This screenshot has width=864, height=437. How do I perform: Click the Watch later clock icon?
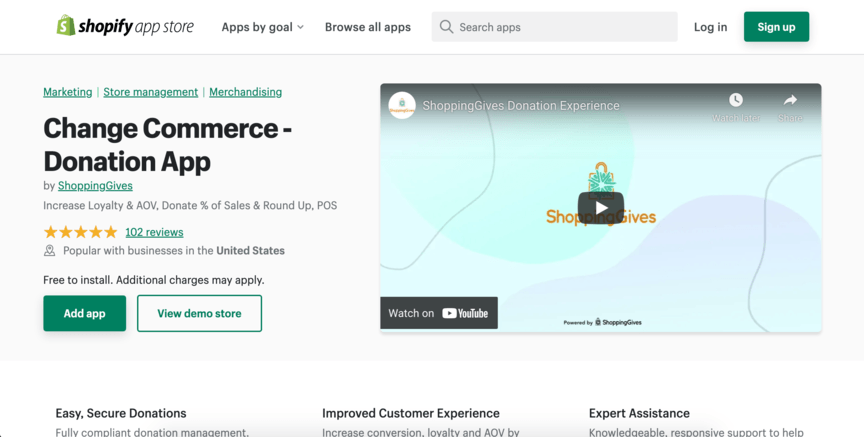pyautogui.click(x=736, y=100)
